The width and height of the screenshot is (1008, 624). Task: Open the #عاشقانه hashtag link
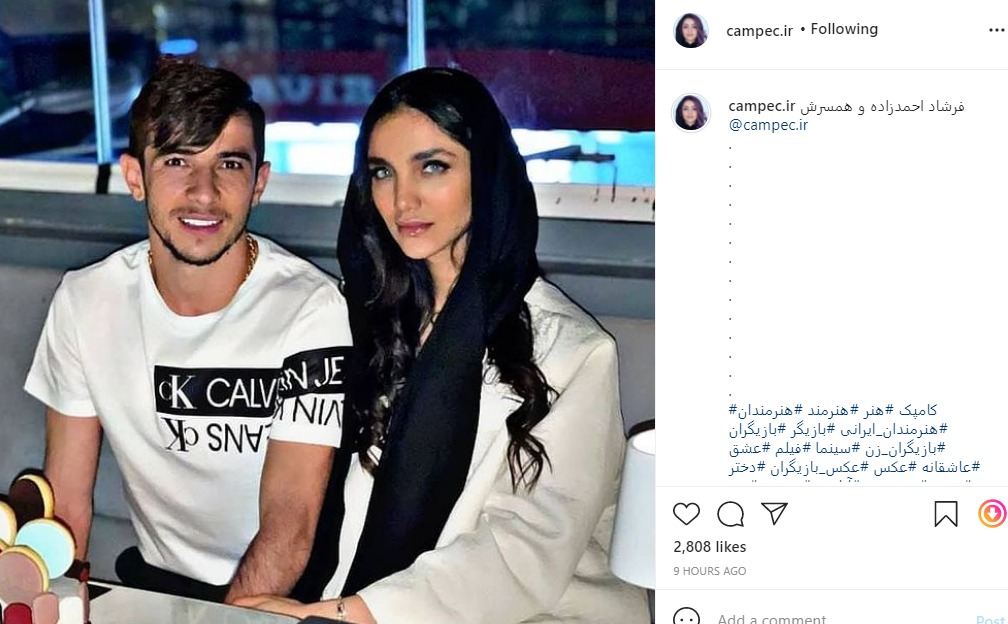pos(944,467)
